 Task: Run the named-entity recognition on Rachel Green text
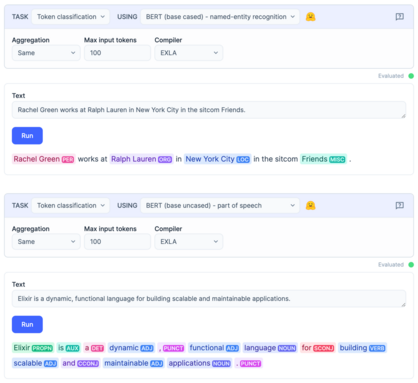coord(27,136)
